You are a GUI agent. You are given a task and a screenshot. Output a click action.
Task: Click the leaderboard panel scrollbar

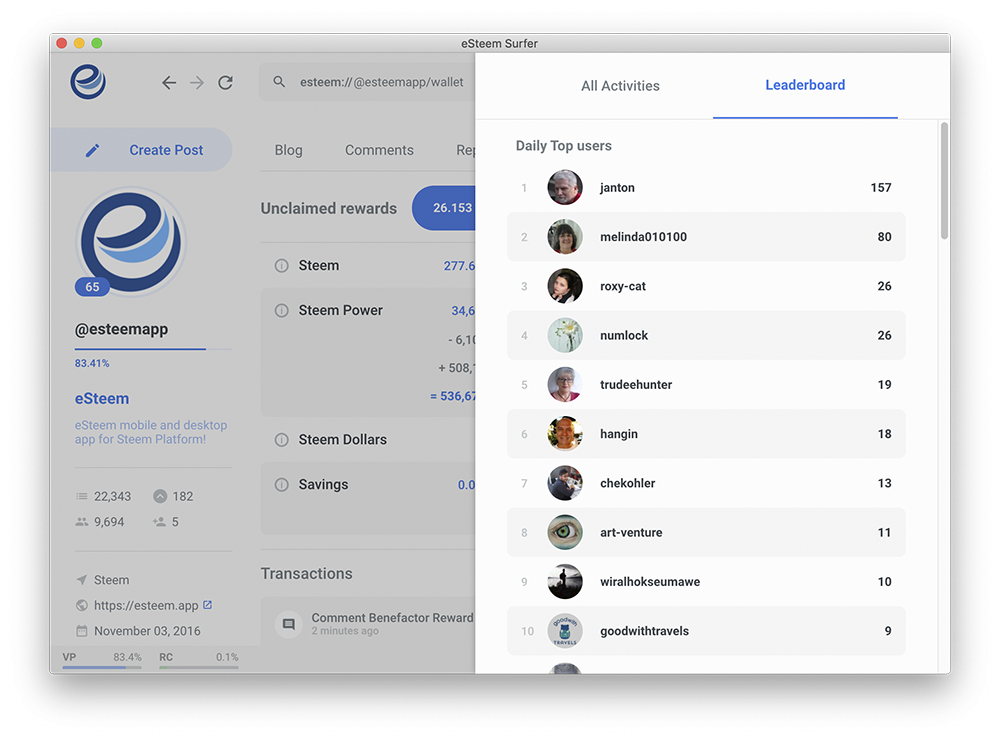[945, 181]
